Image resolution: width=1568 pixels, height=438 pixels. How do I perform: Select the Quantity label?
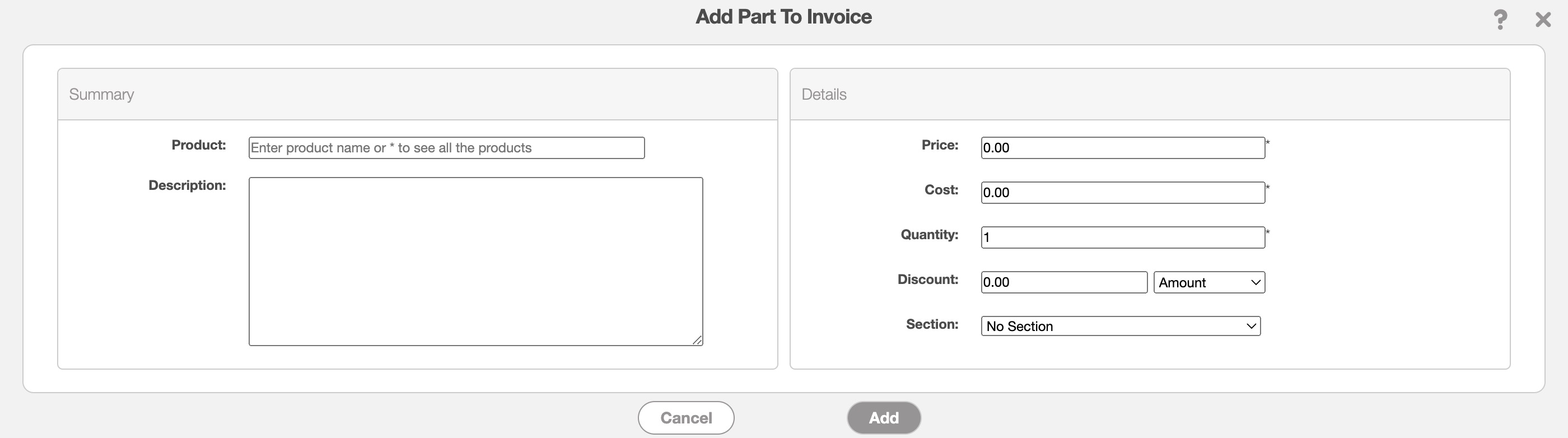click(929, 235)
